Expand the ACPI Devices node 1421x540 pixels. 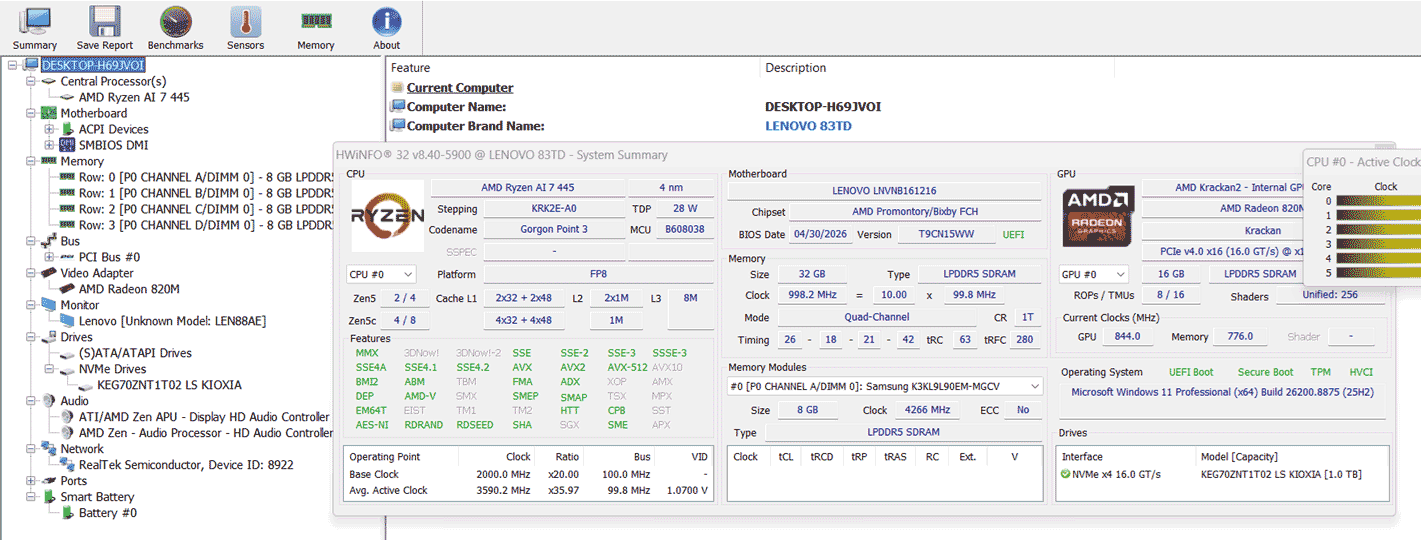click(x=50, y=129)
